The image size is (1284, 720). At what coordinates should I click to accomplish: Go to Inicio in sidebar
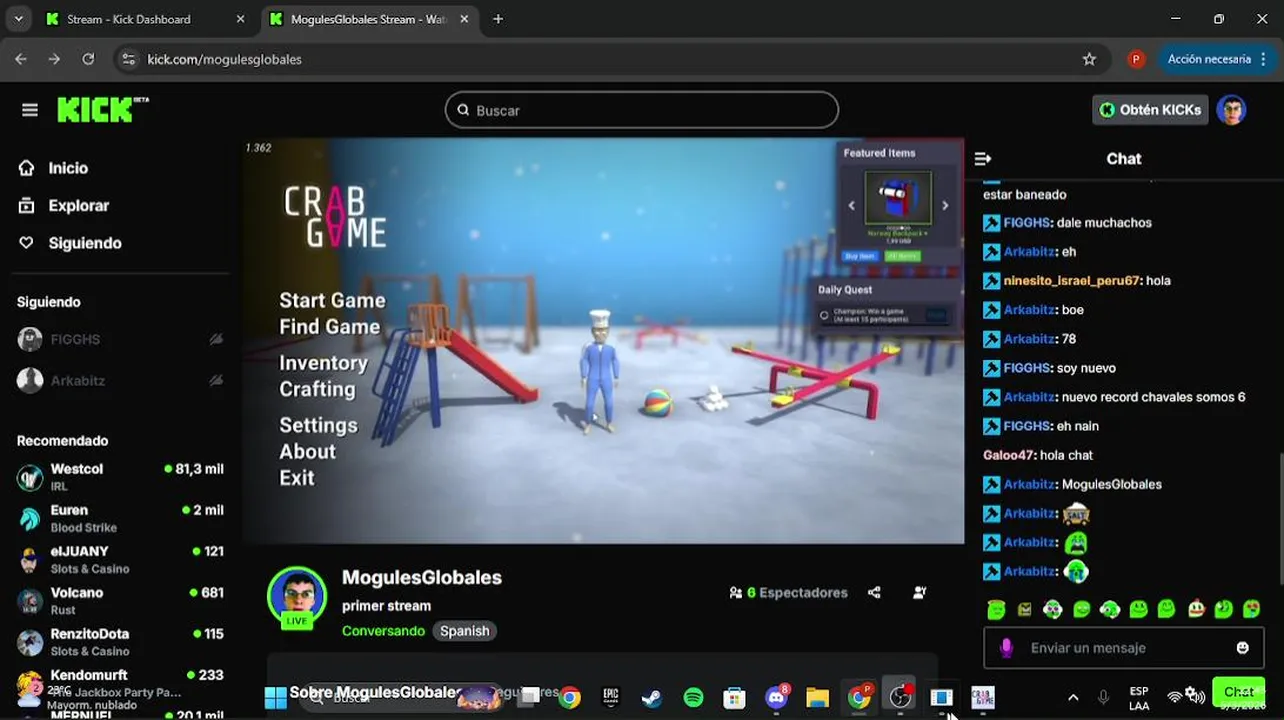click(68, 168)
